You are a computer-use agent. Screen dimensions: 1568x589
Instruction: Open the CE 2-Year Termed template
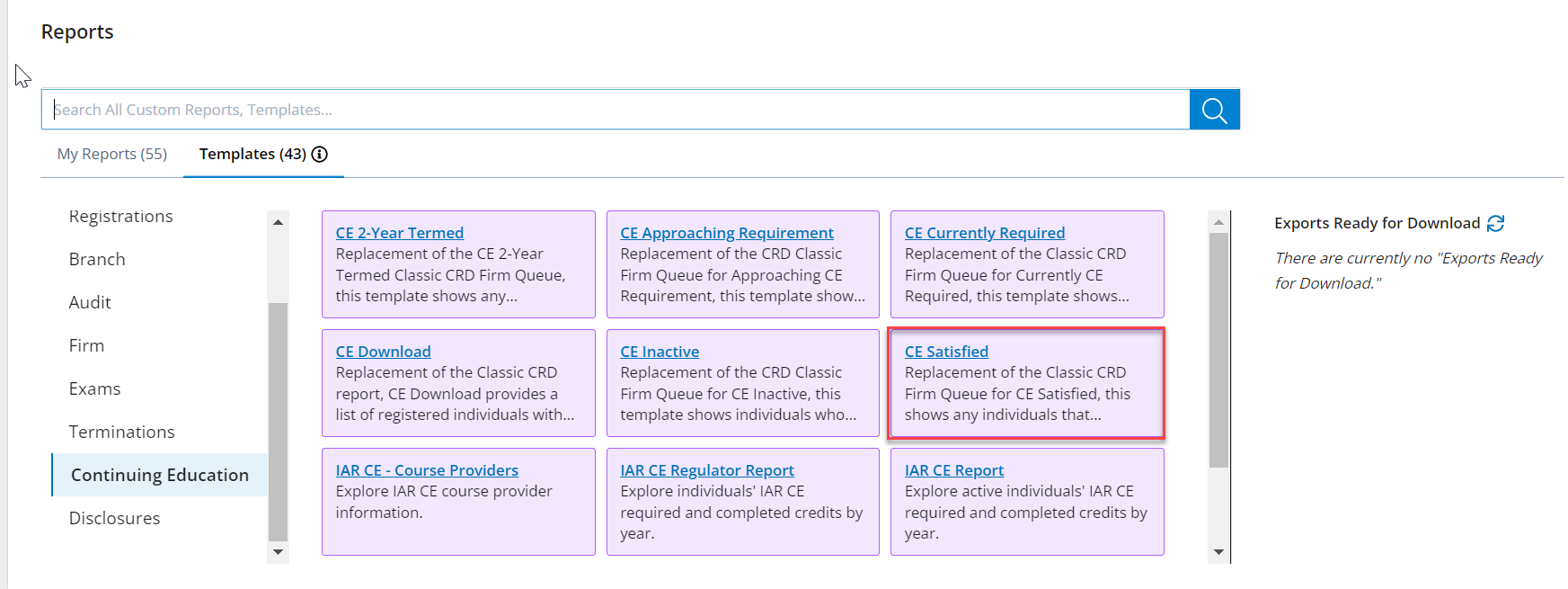pos(400,233)
